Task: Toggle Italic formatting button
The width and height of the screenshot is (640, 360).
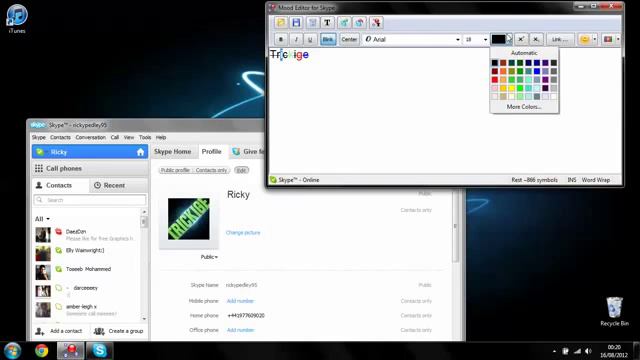Action: pyautogui.click(x=296, y=39)
